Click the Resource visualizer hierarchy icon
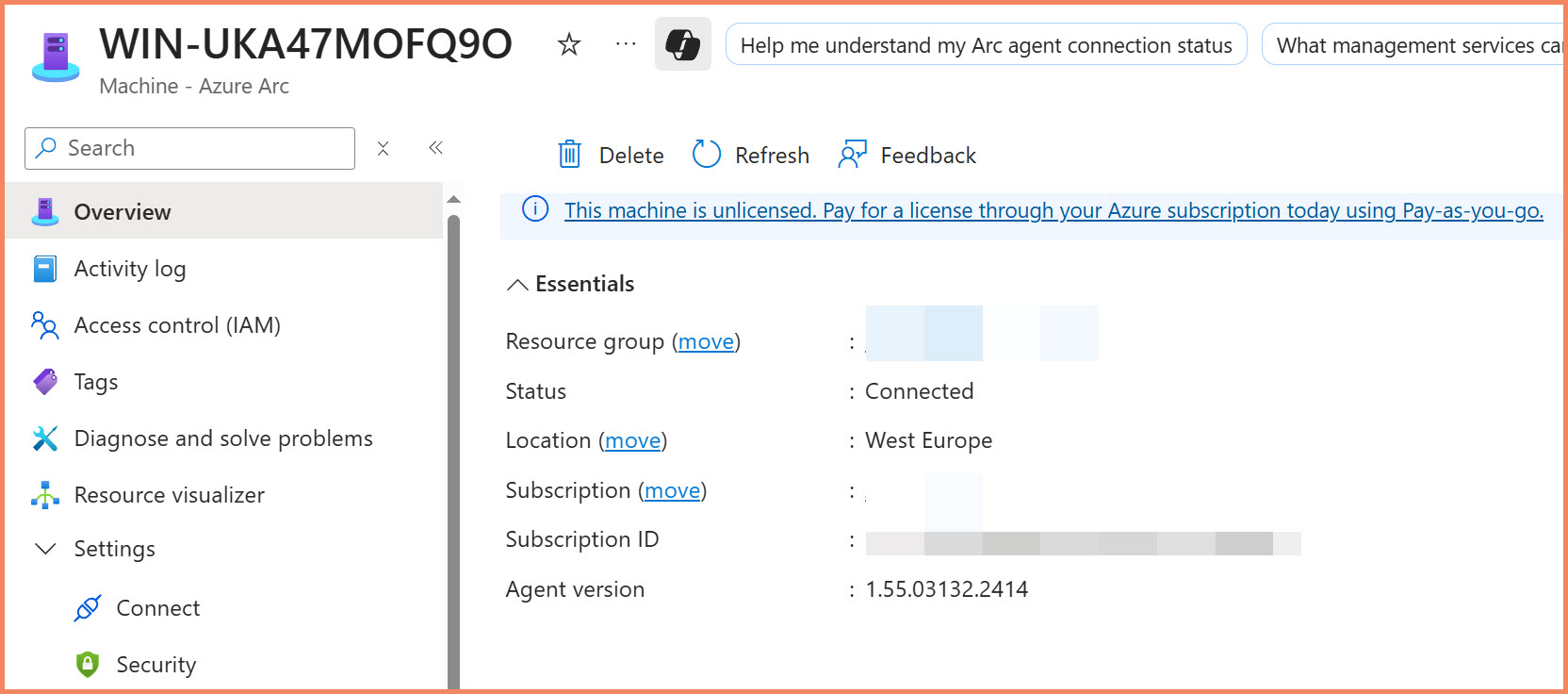Screen dimensions: 1568x694 (44, 495)
